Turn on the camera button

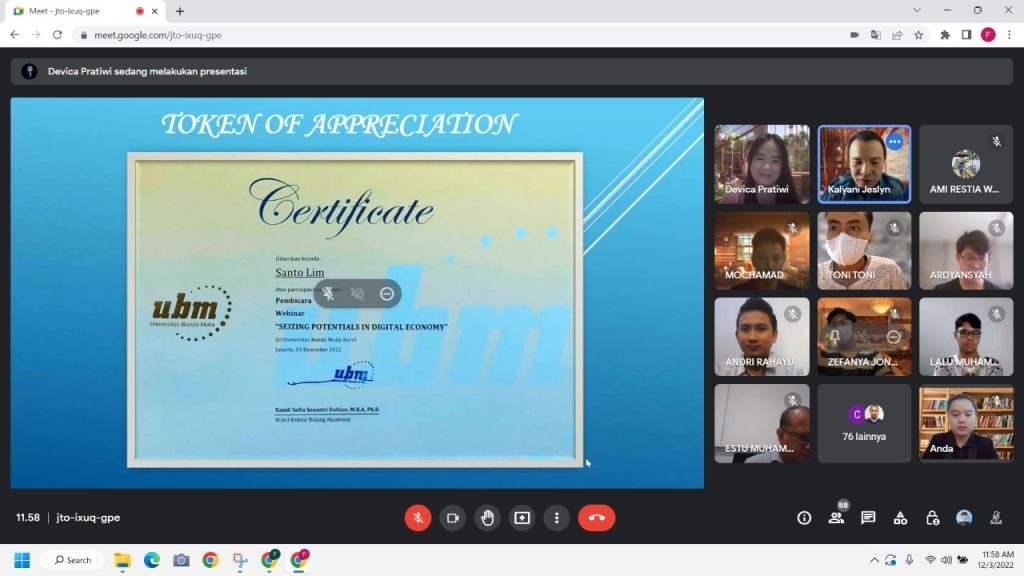[453, 518]
